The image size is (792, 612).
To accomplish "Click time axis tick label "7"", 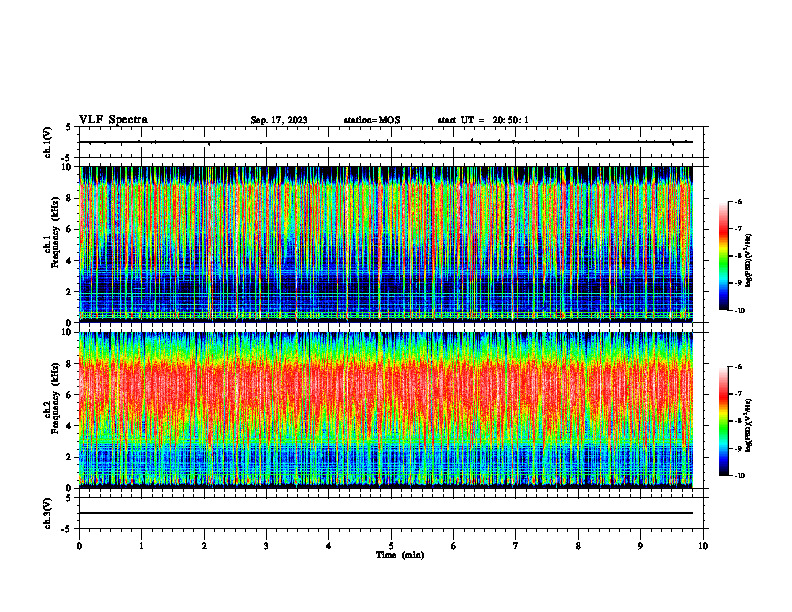I will coord(516,546).
